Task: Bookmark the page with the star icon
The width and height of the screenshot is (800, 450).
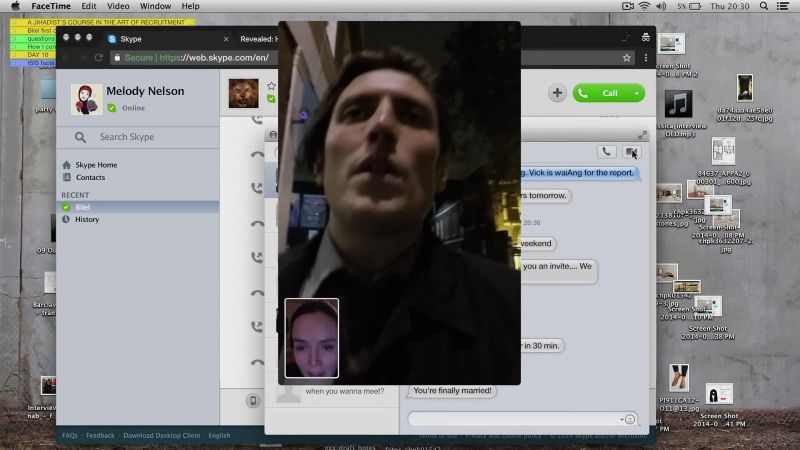Action: point(627,58)
